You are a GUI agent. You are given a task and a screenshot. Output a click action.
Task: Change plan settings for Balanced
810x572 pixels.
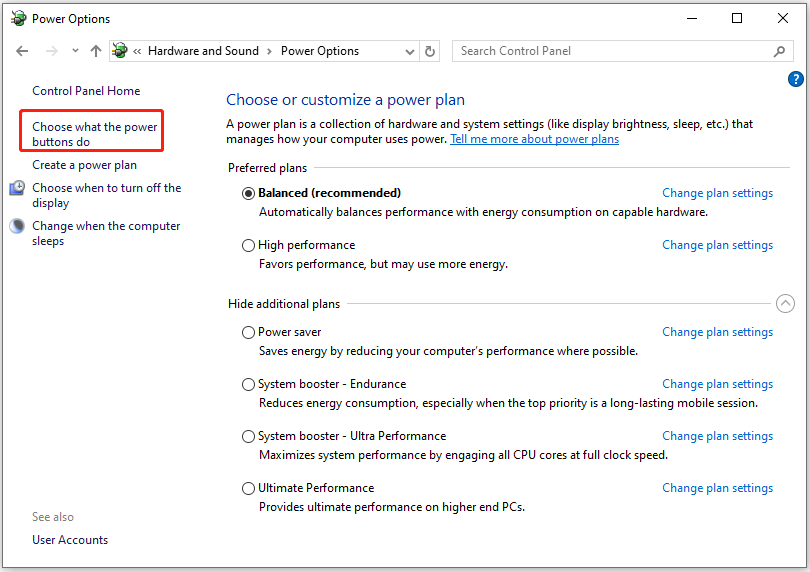pyautogui.click(x=718, y=193)
